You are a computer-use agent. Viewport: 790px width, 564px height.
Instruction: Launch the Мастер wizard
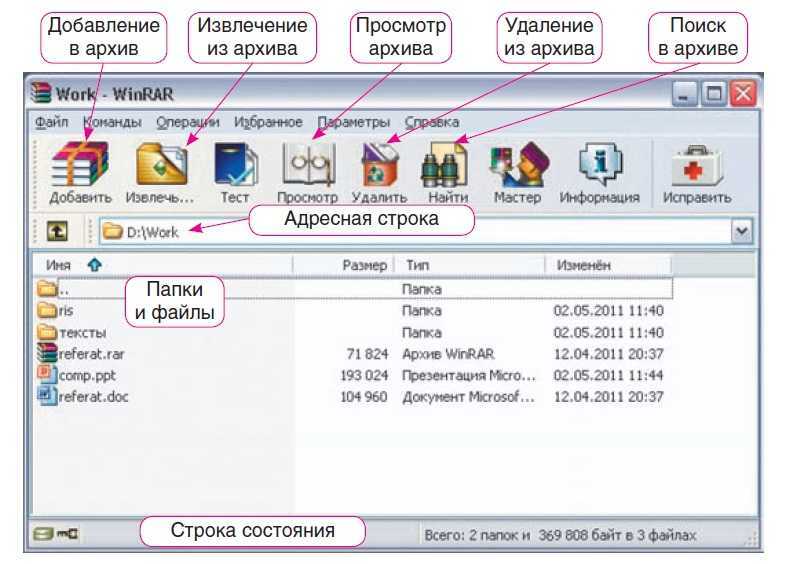(519, 164)
